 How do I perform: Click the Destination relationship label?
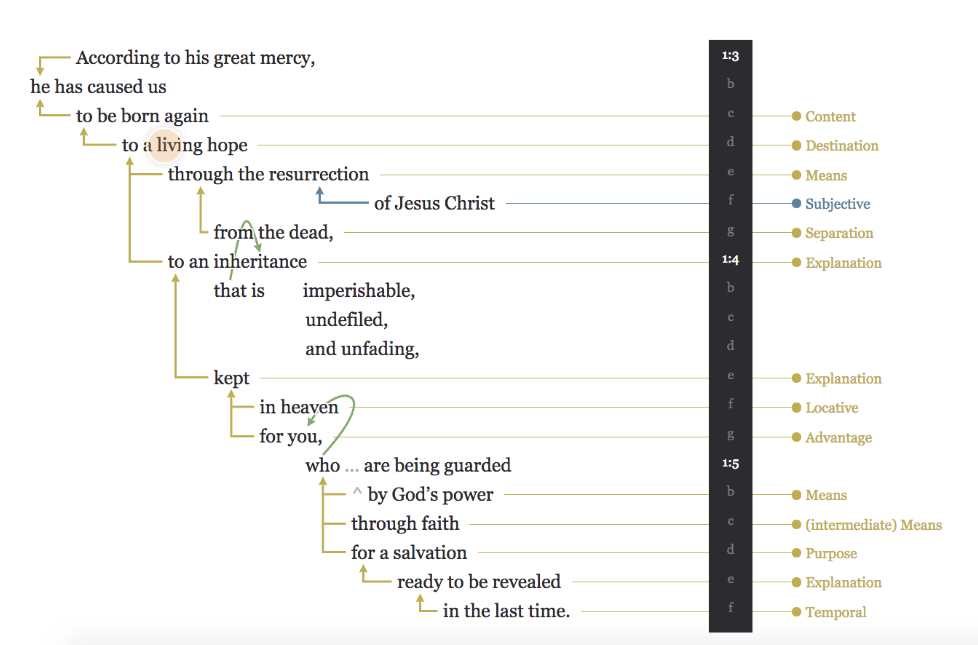pyautogui.click(x=841, y=146)
